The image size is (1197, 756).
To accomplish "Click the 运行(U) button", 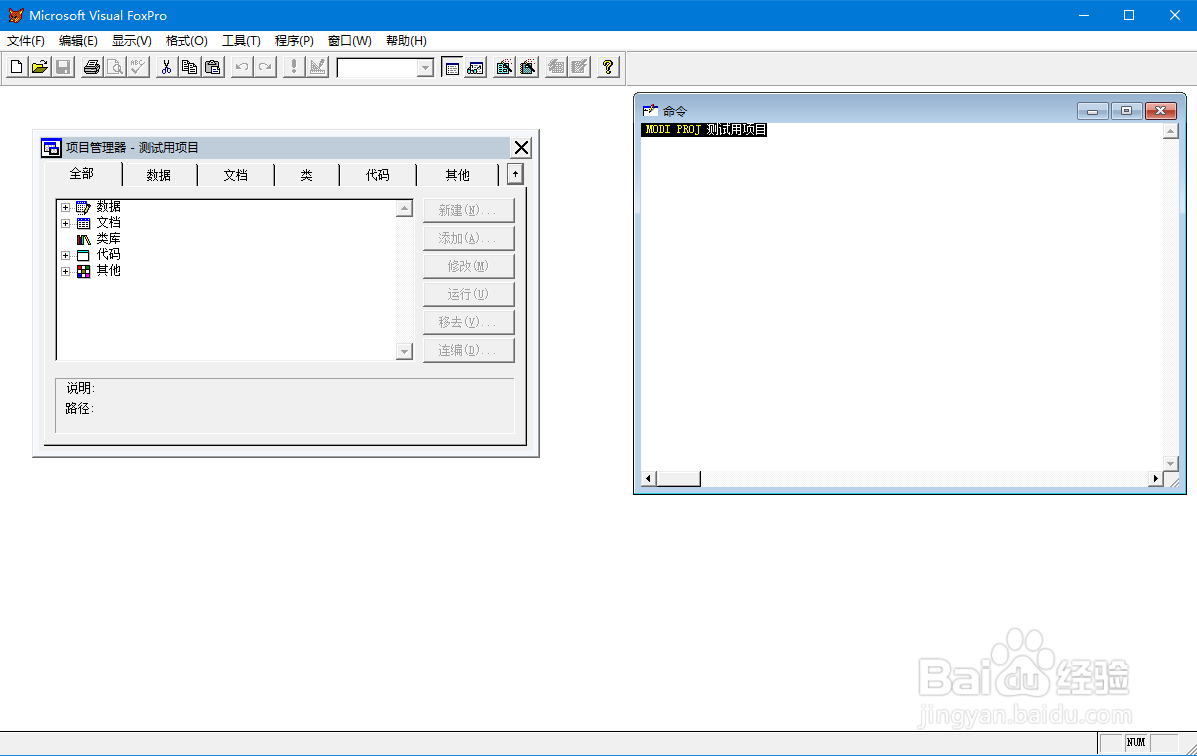I will [x=468, y=294].
